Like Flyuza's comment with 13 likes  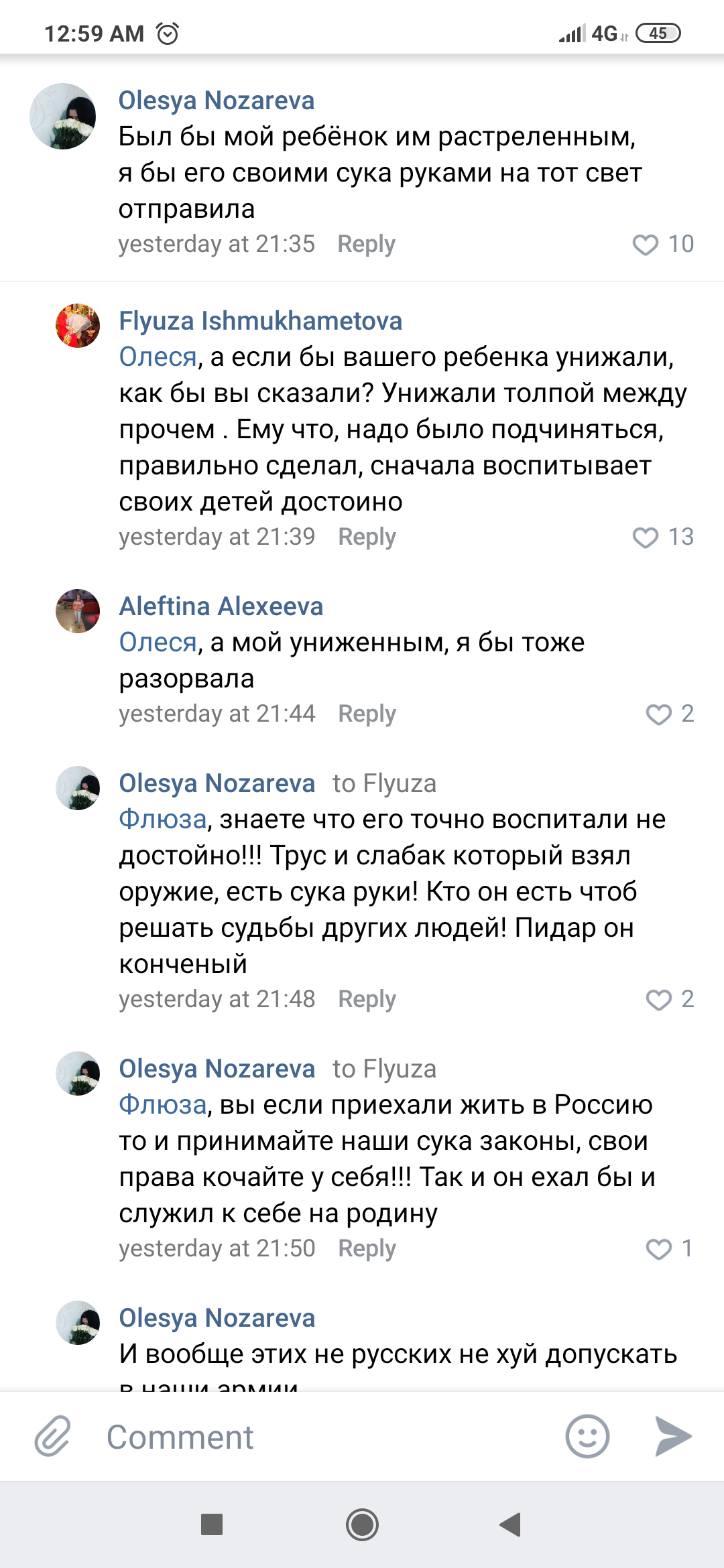coord(646,537)
